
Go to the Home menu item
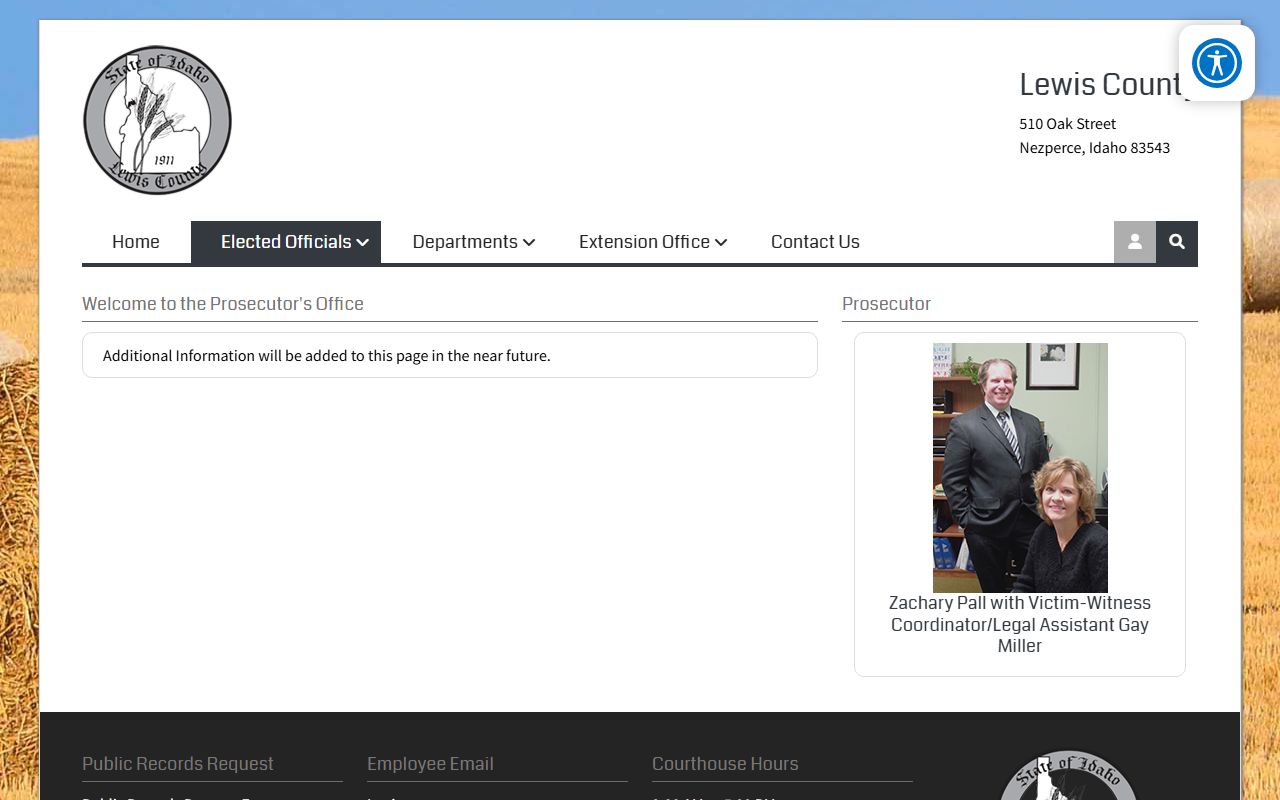pyautogui.click(x=136, y=242)
